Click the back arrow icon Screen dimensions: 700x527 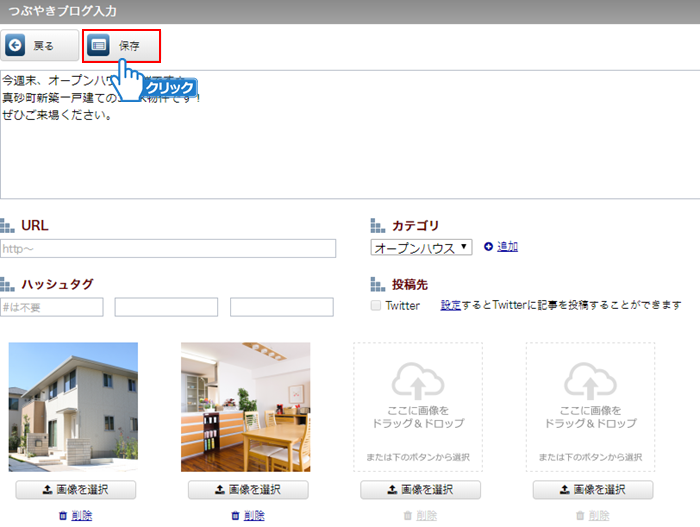[16, 45]
